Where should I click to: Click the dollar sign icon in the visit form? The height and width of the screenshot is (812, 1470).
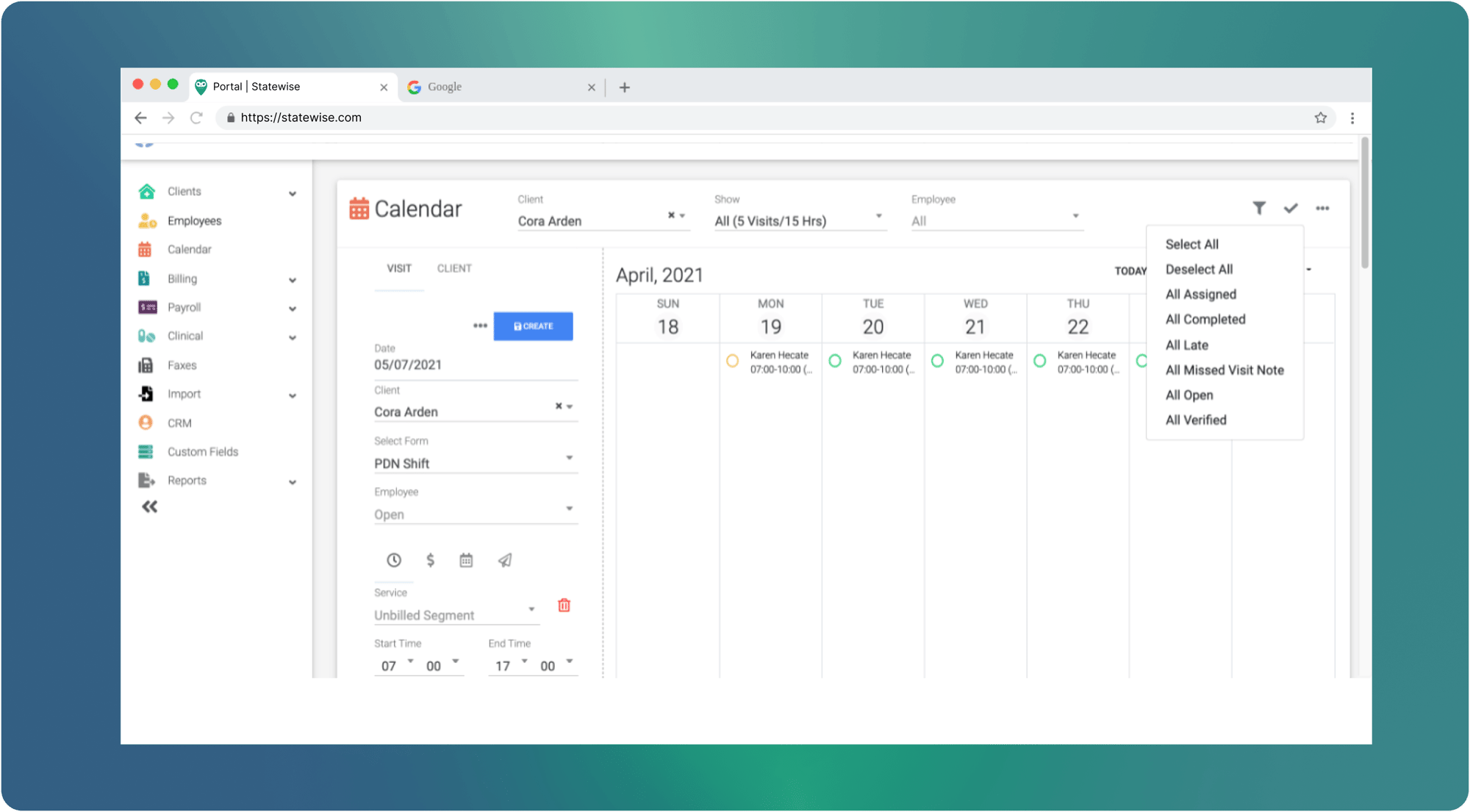[430, 560]
